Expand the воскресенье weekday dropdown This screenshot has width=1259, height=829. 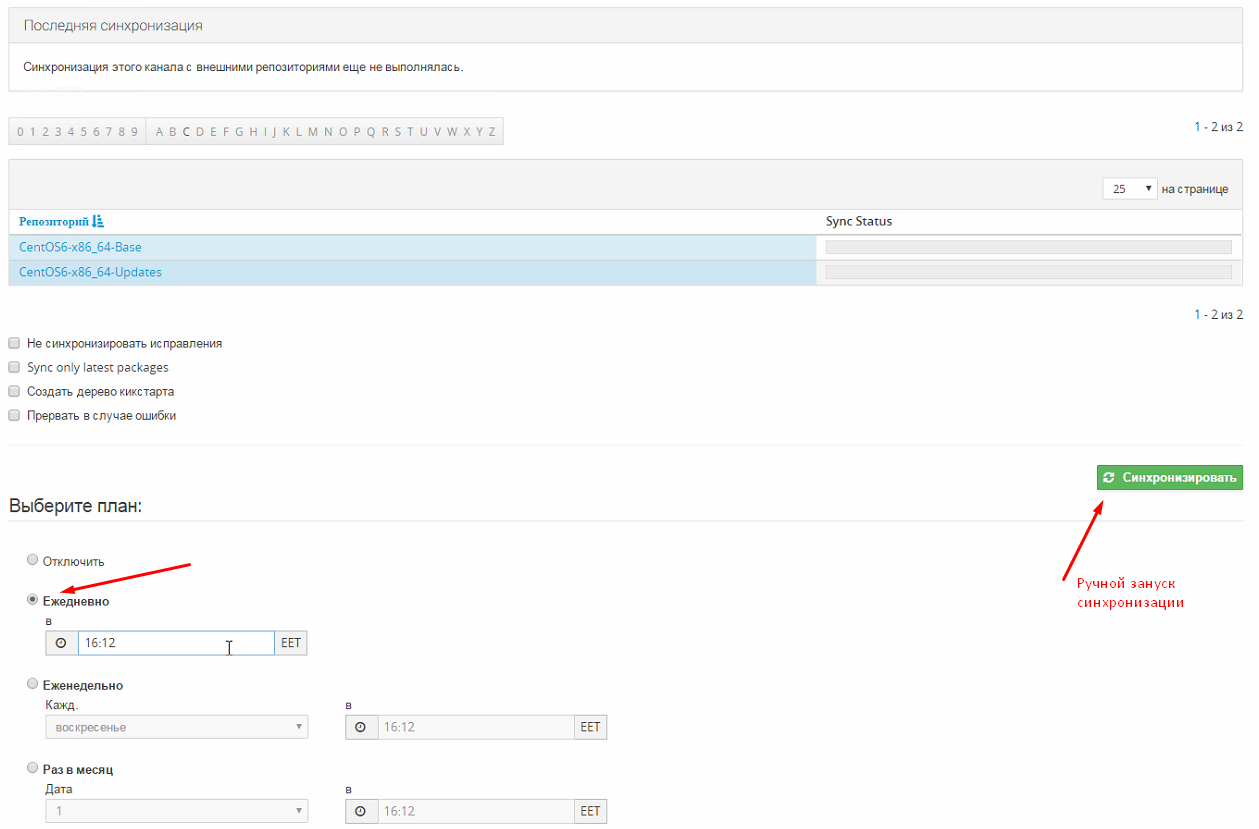176,727
